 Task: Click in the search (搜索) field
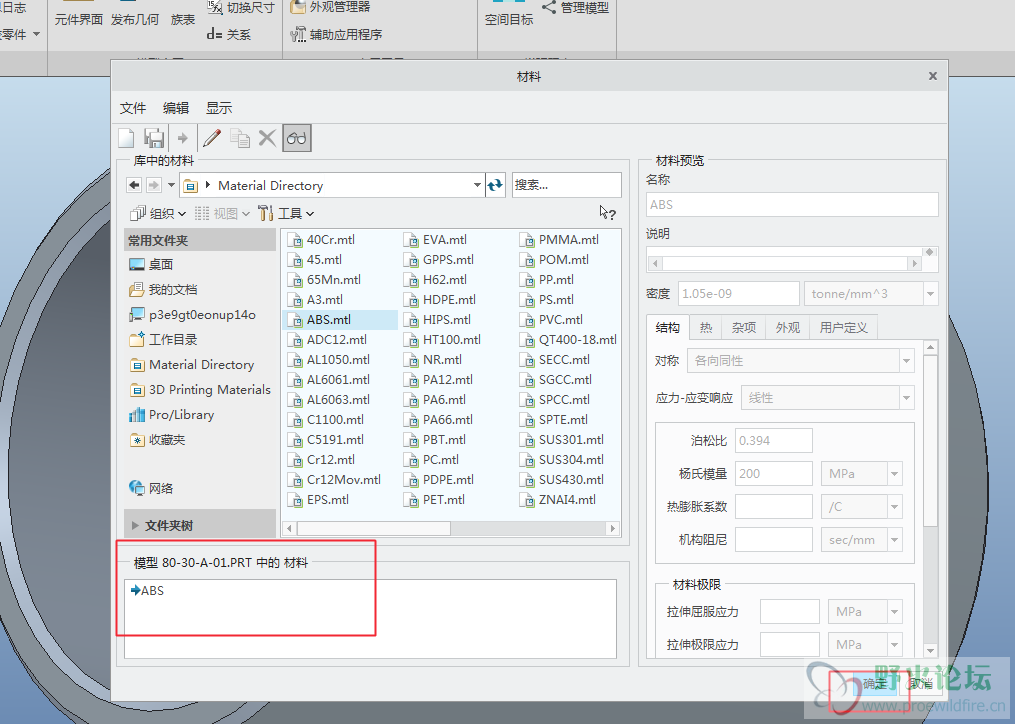(x=566, y=185)
